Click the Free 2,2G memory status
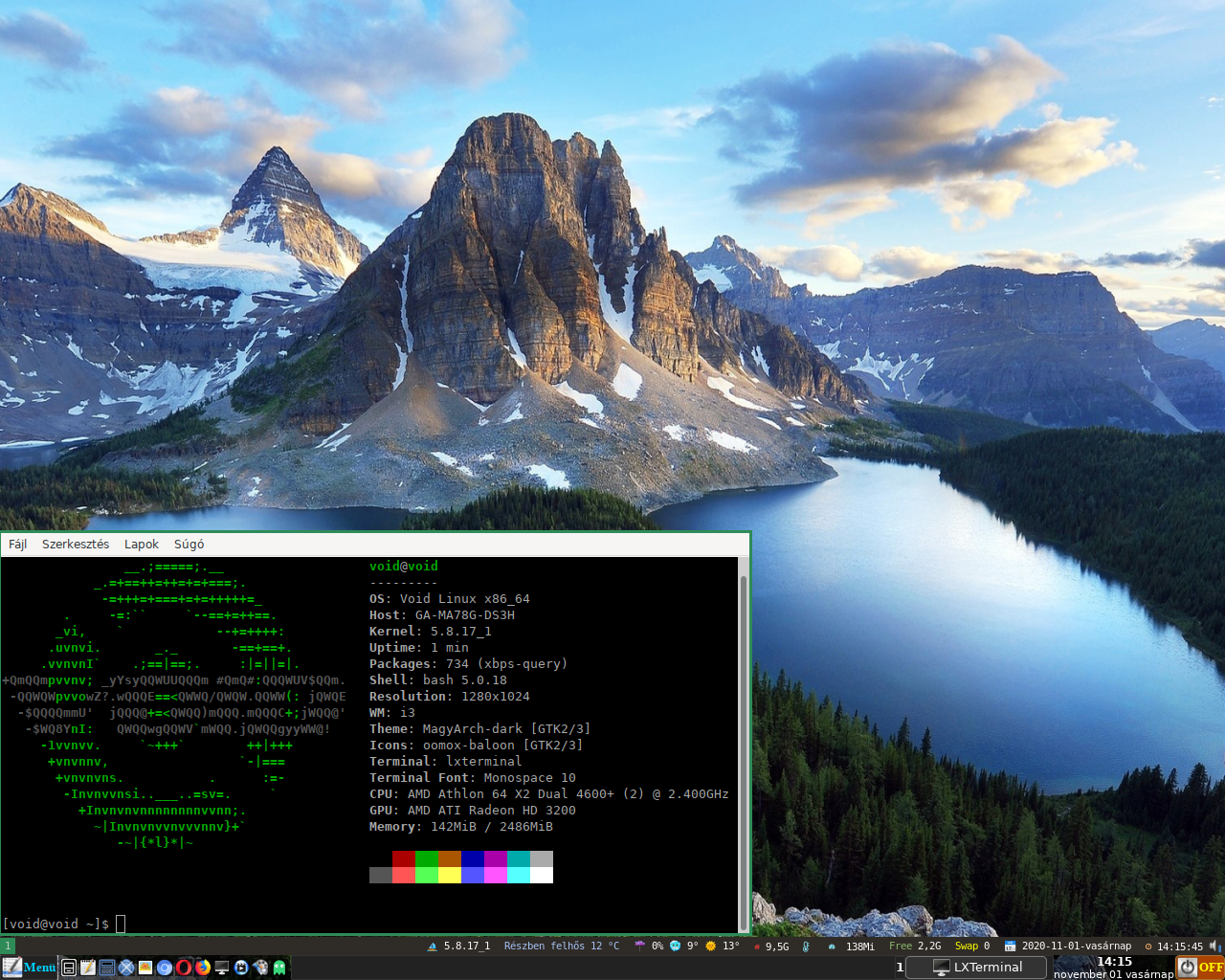This screenshot has width=1225, height=980. tap(915, 947)
